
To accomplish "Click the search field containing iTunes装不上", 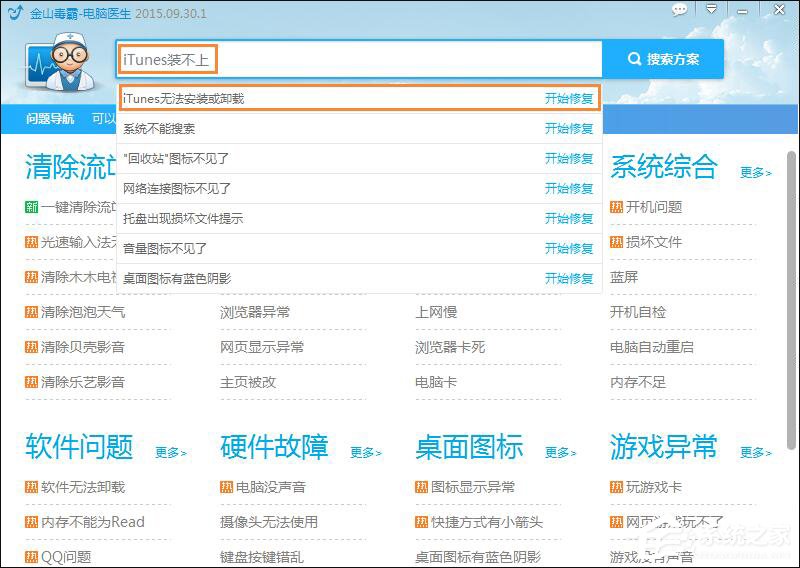I will pos(360,60).
